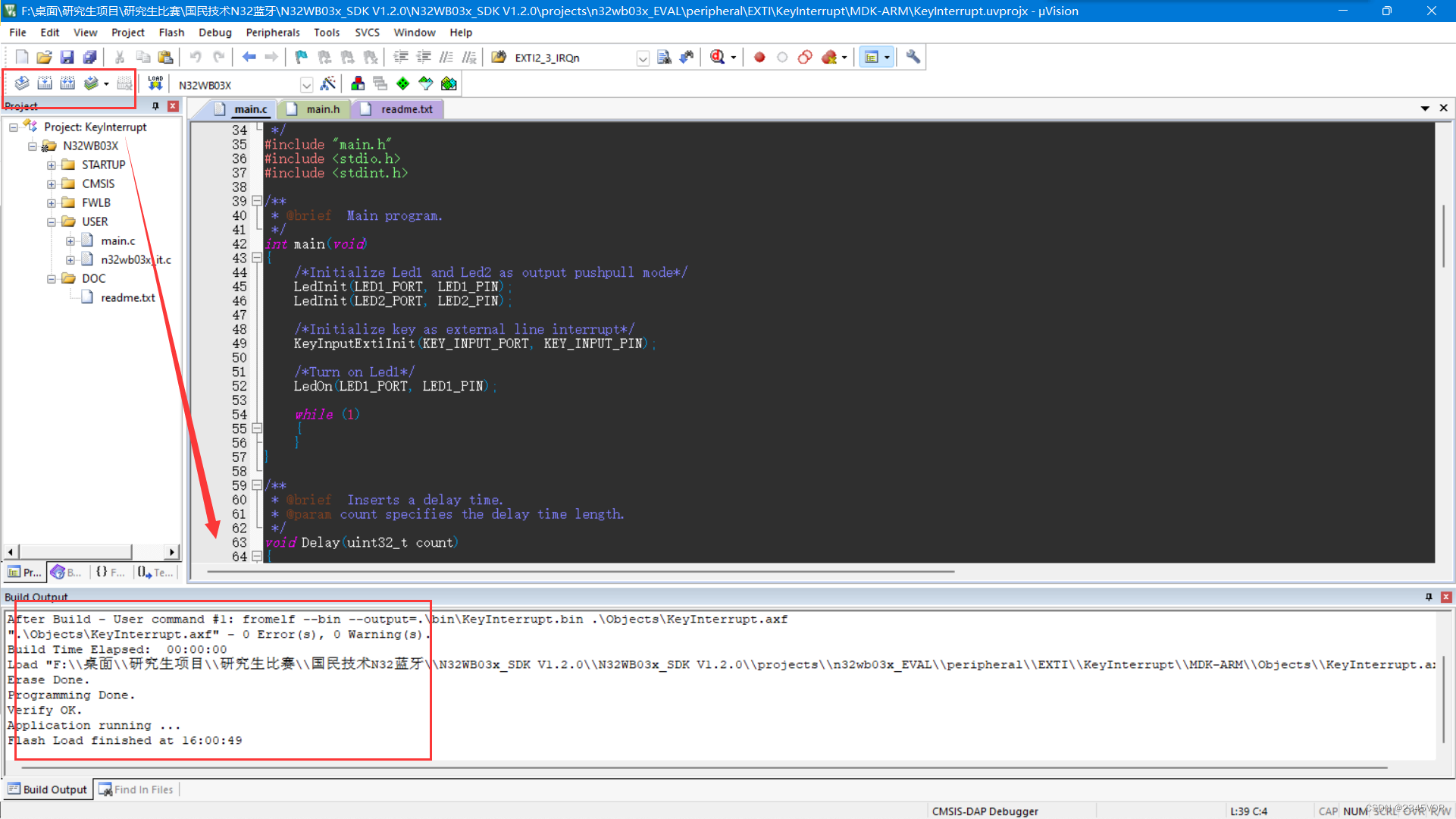Open the Peripherals menu
1456x819 pixels.
point(272,33)
